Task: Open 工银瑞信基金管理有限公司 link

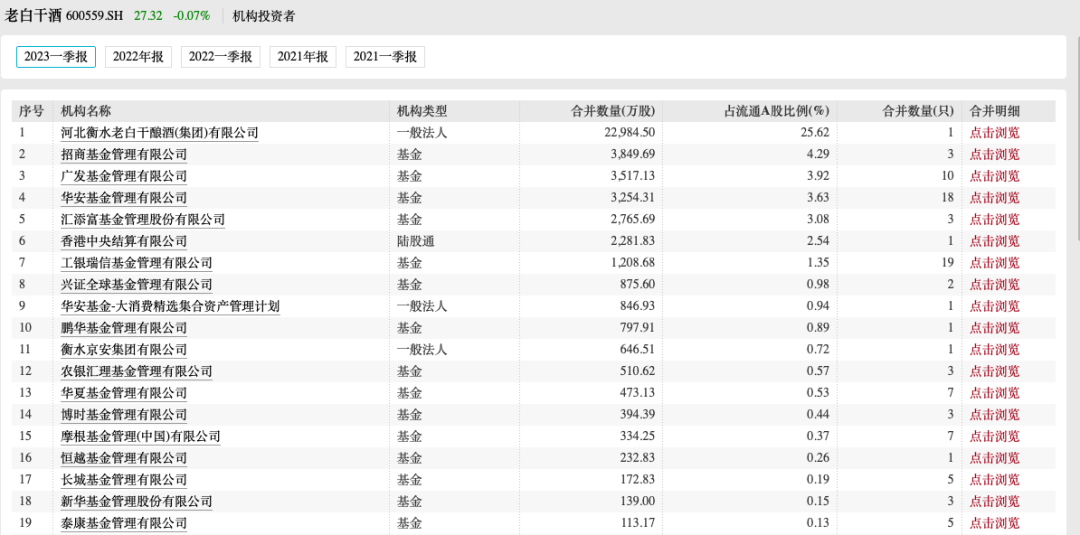Action: click(x=136, y=263)
